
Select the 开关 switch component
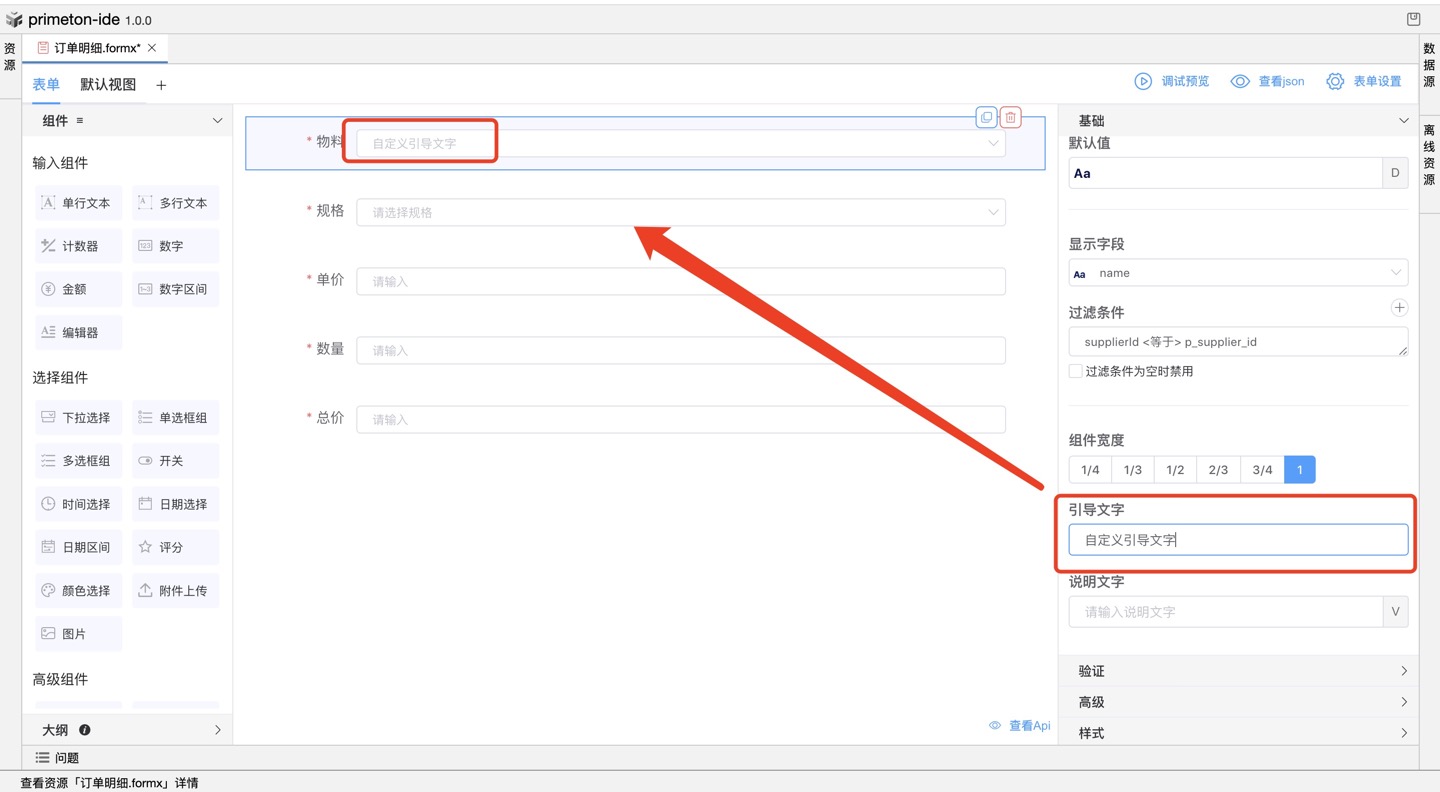175,461
